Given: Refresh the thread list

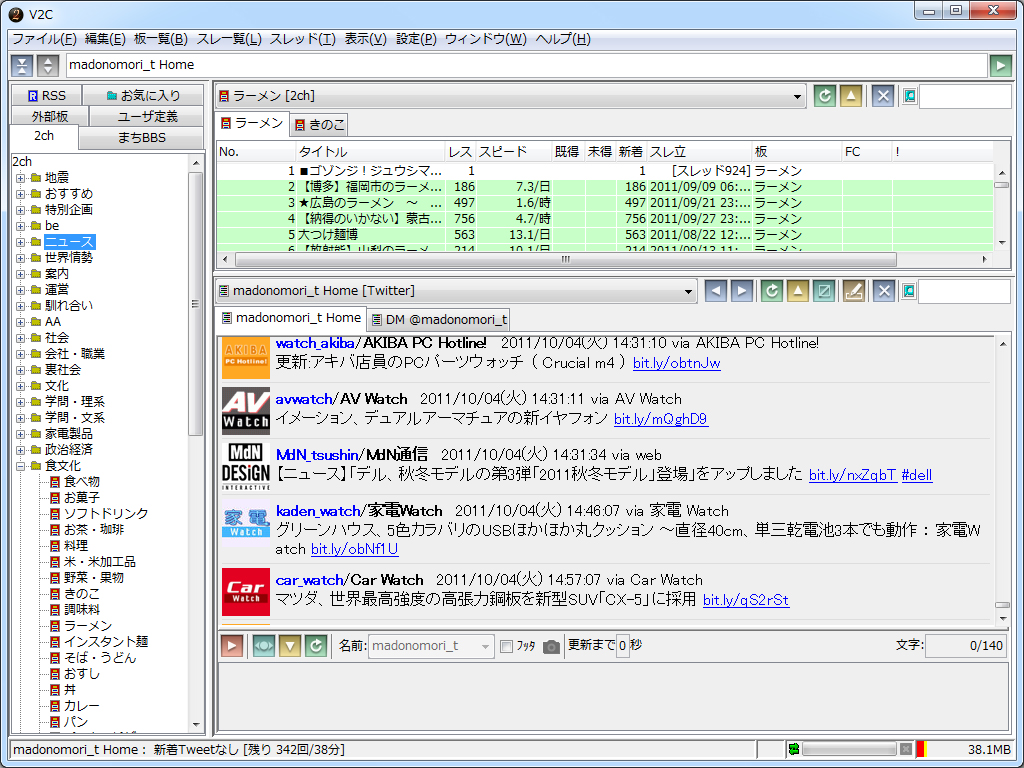Looking at the screenshot, I should pyautogui.click(x=824, y=95).
